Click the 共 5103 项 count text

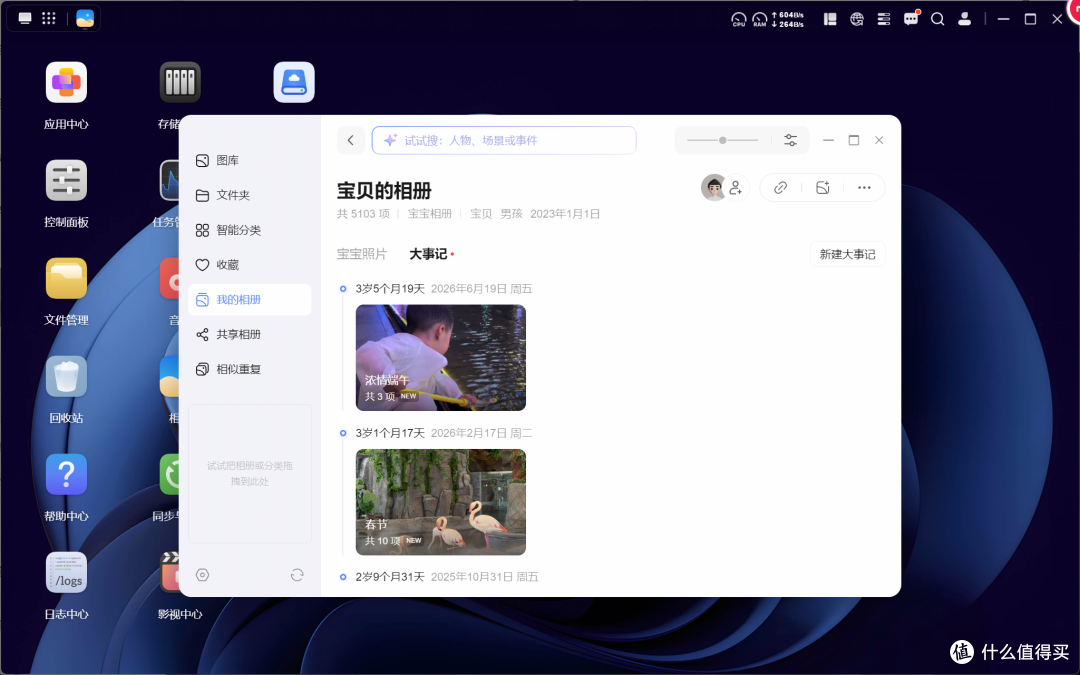(x=363, y=214)
